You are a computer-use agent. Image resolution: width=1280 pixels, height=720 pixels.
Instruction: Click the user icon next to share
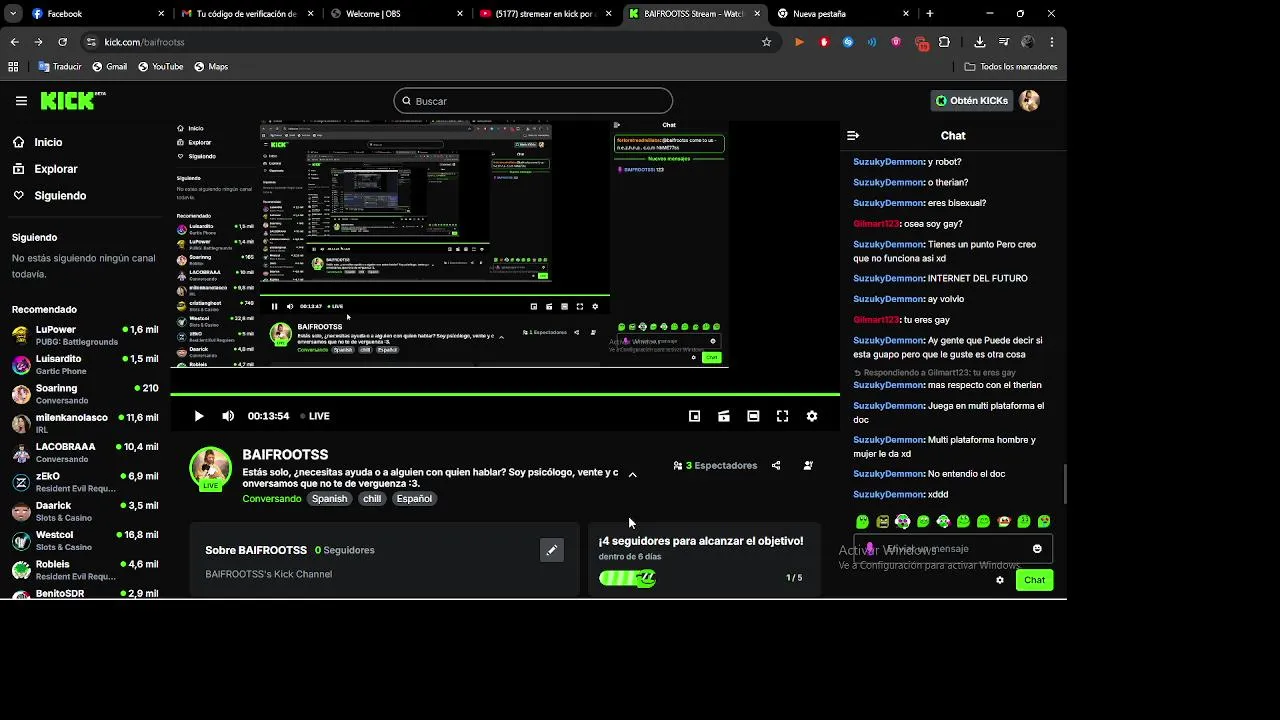coord(808,466)
